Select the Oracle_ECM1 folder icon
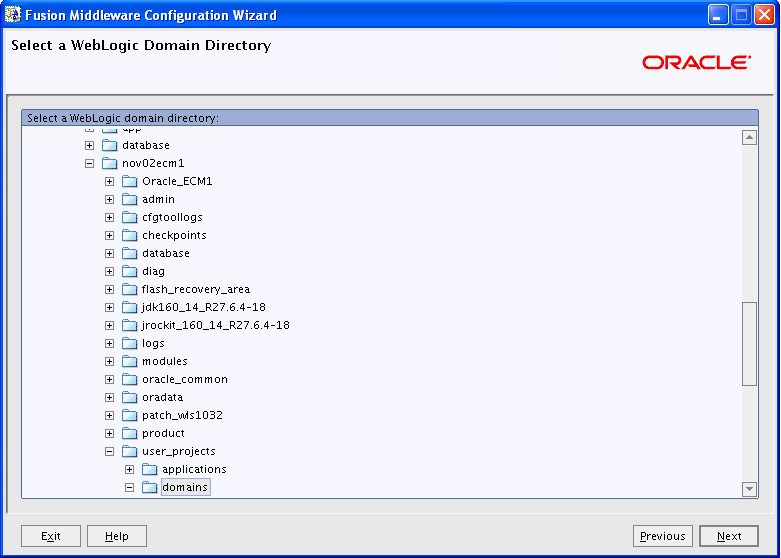This screenshot has width=781, height=558. [x=130, y=181]
